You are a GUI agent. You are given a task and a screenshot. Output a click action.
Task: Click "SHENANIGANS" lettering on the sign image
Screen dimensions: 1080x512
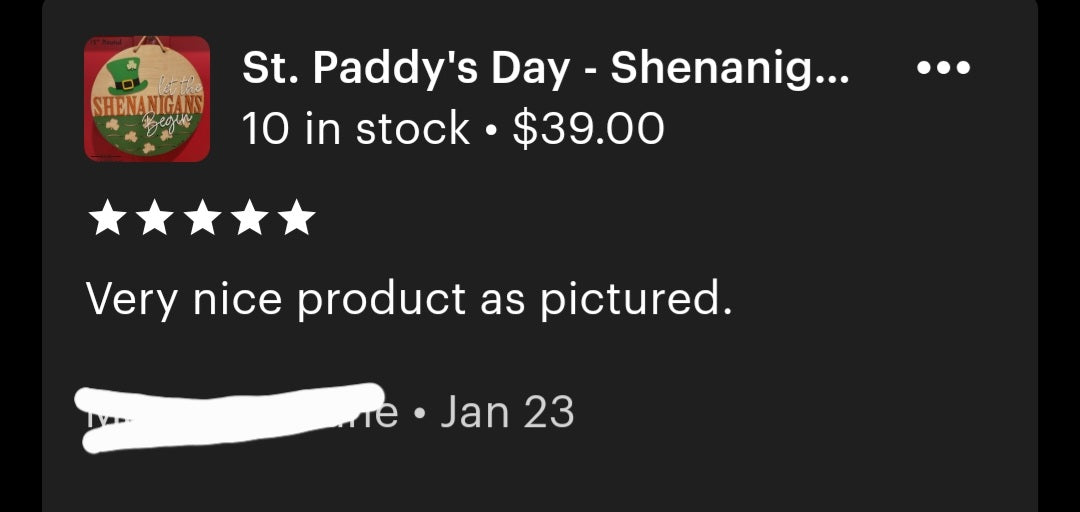[146, 104]
